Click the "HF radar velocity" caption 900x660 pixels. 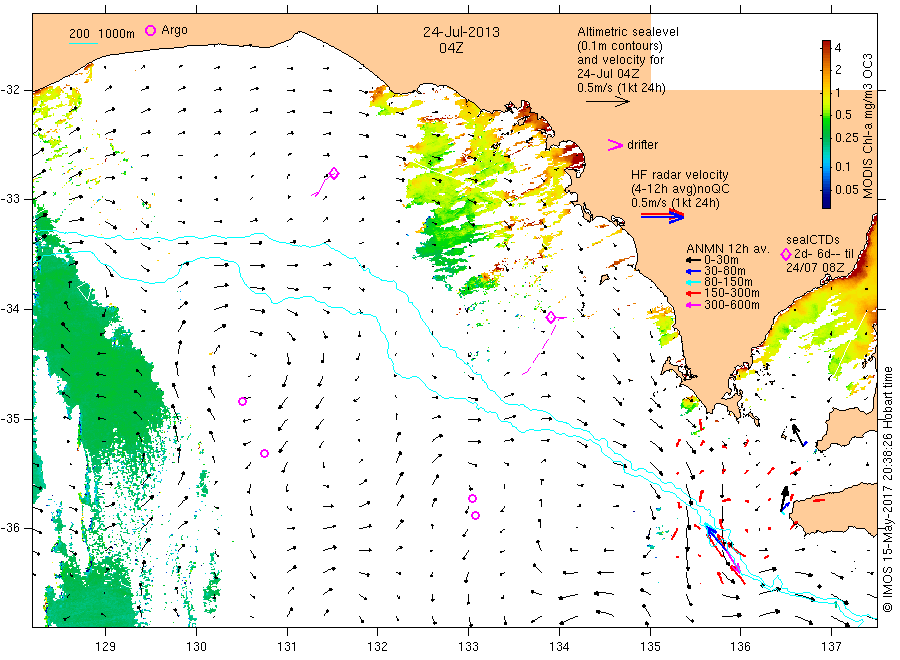680,175
